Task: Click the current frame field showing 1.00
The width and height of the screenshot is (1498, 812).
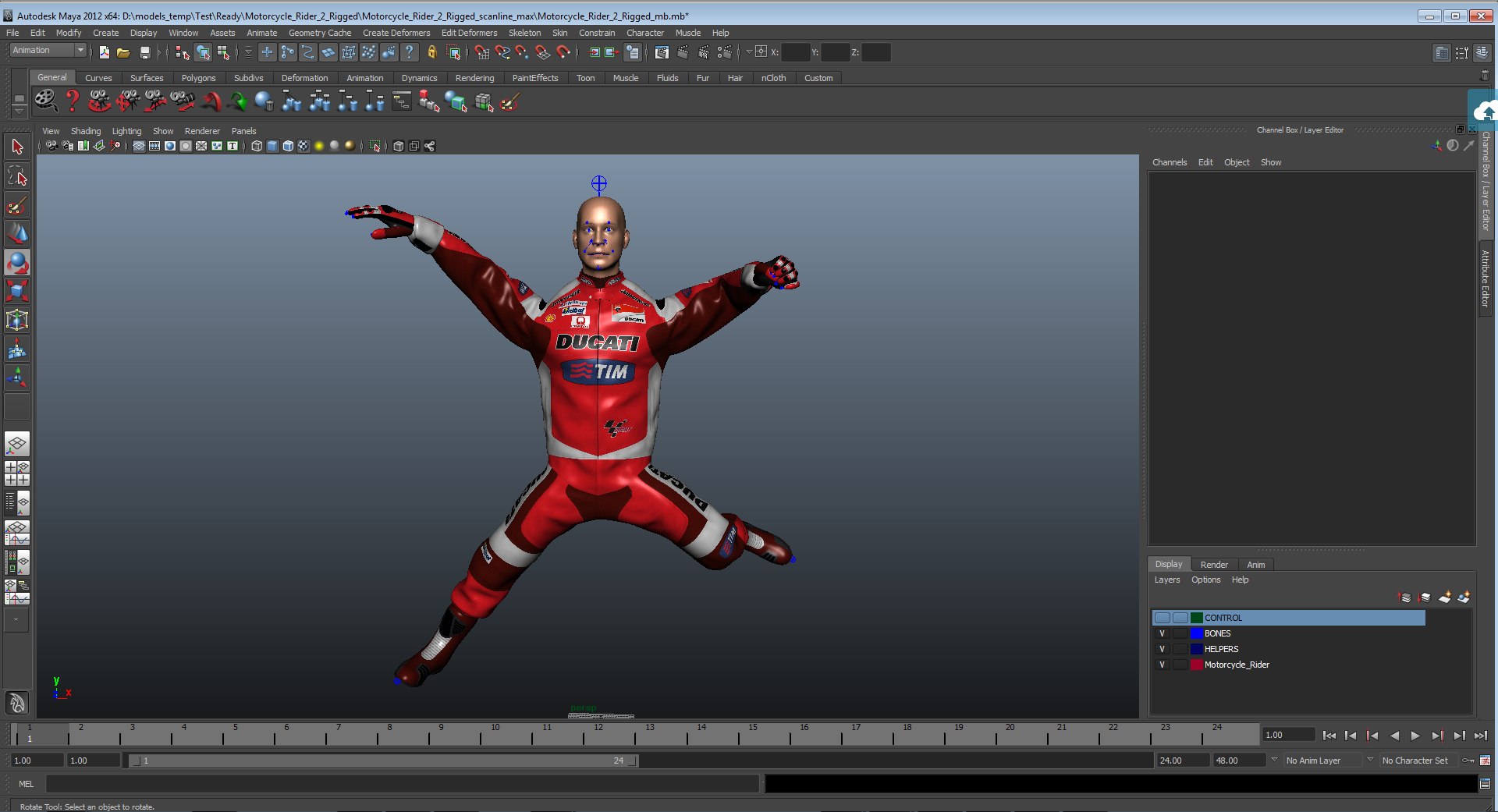Action: click(x=1288, y=735)
